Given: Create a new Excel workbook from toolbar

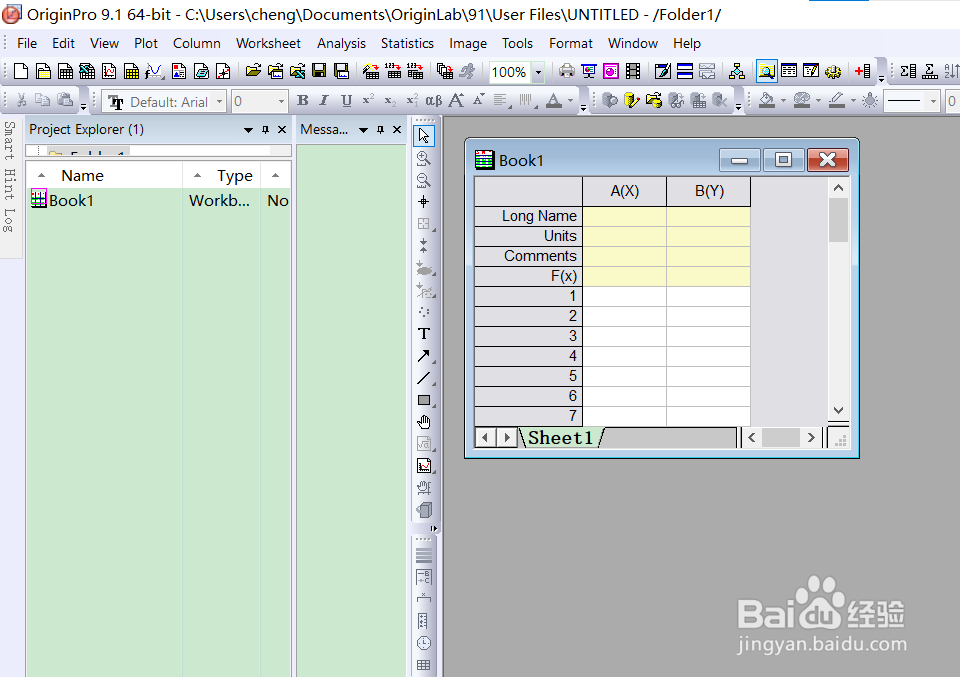Looking at the screenshot, I should click(x=87, y=72).
